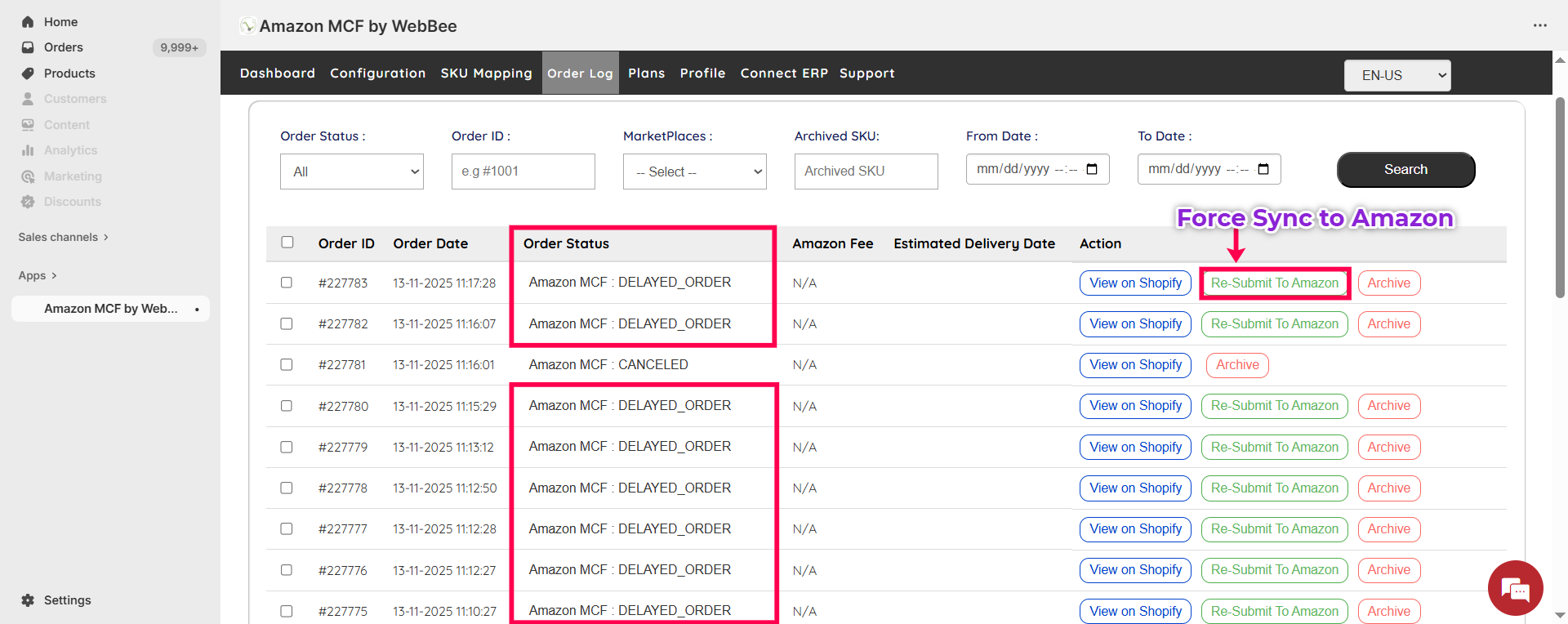Switch to the SKU Mapping tab

click(486, 74)
